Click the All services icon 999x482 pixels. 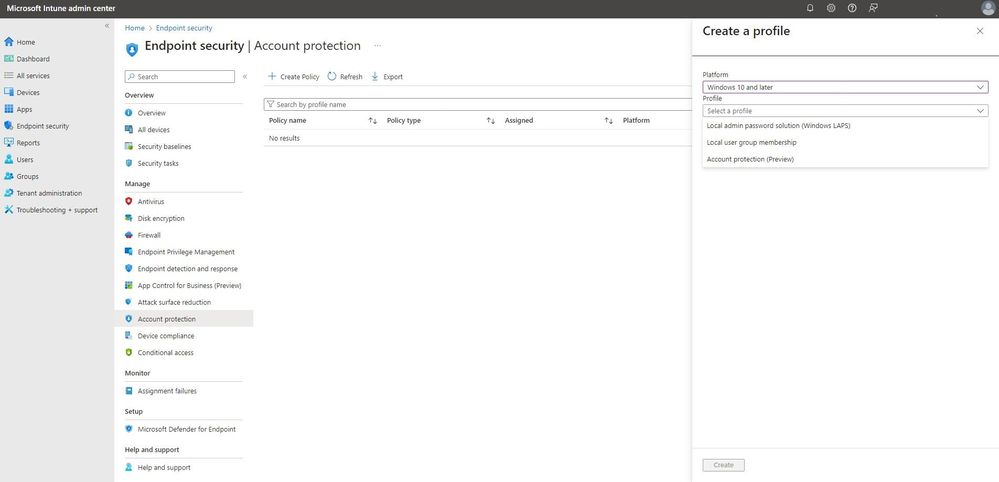pyautogui.click(x=9, y=76)
